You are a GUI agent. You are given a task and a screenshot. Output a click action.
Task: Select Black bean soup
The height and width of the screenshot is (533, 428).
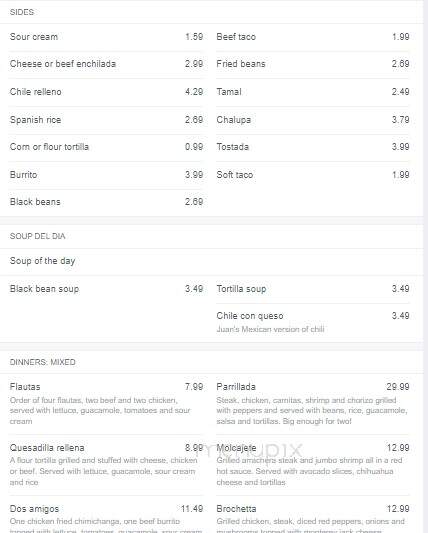coord(106,289)
